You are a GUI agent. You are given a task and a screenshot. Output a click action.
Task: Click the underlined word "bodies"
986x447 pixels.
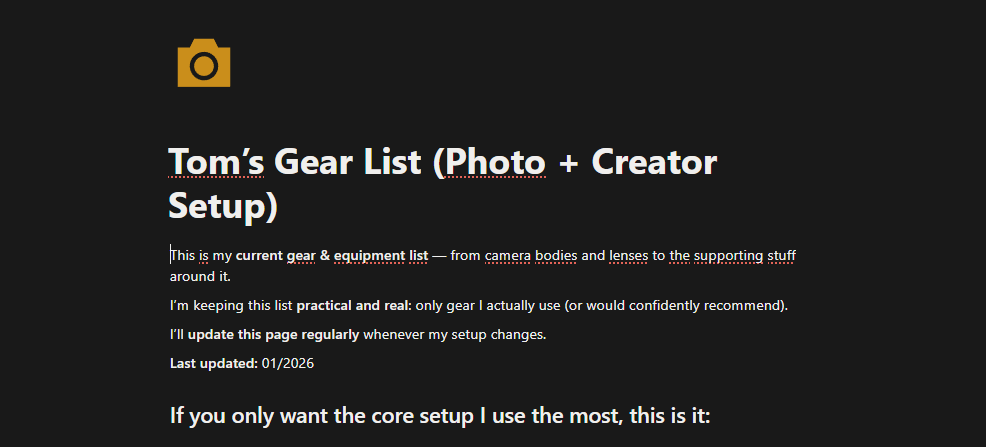pyautogui.click(x=556, y=256)
